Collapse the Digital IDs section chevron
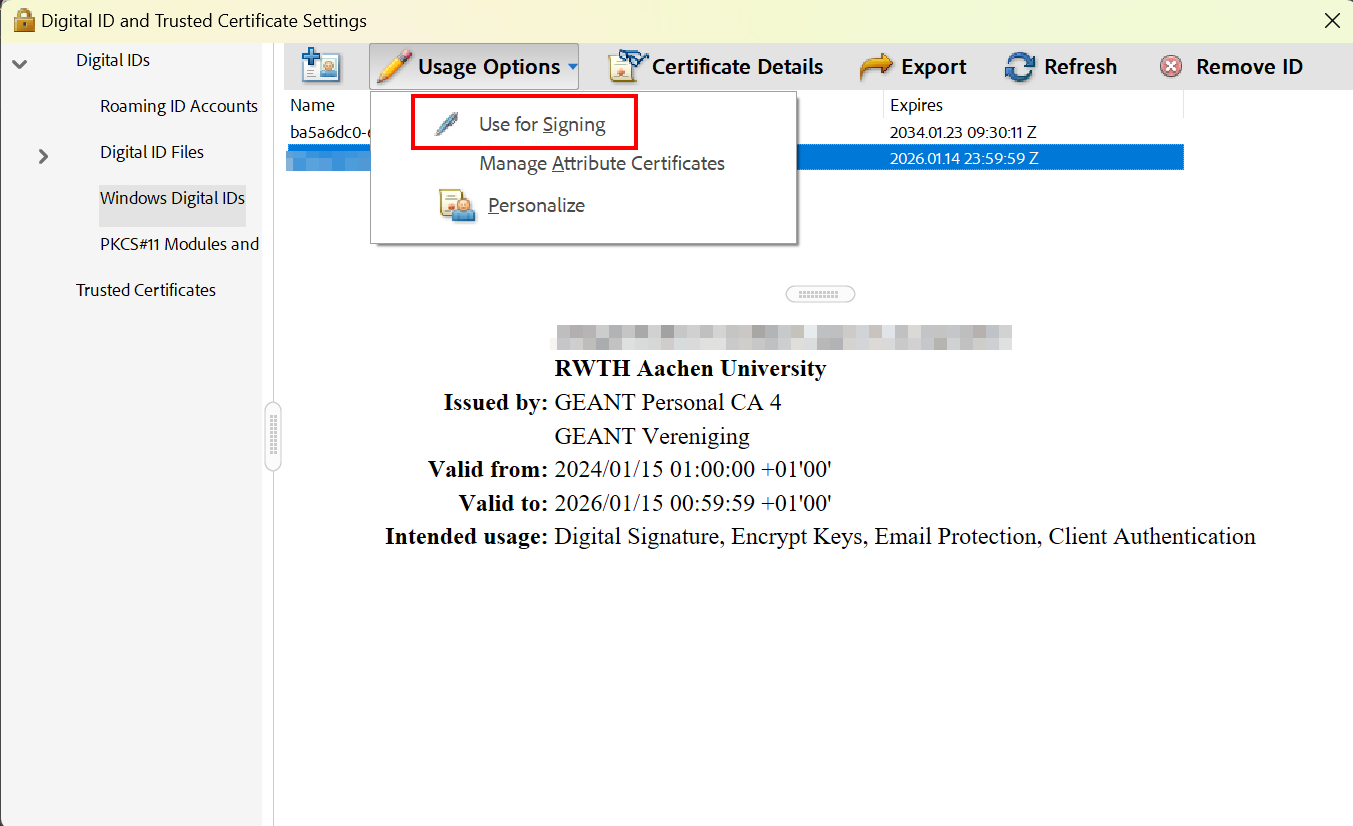Image resolution: width=1353 pixels, height=826 pixels. [x=20, y=60]
